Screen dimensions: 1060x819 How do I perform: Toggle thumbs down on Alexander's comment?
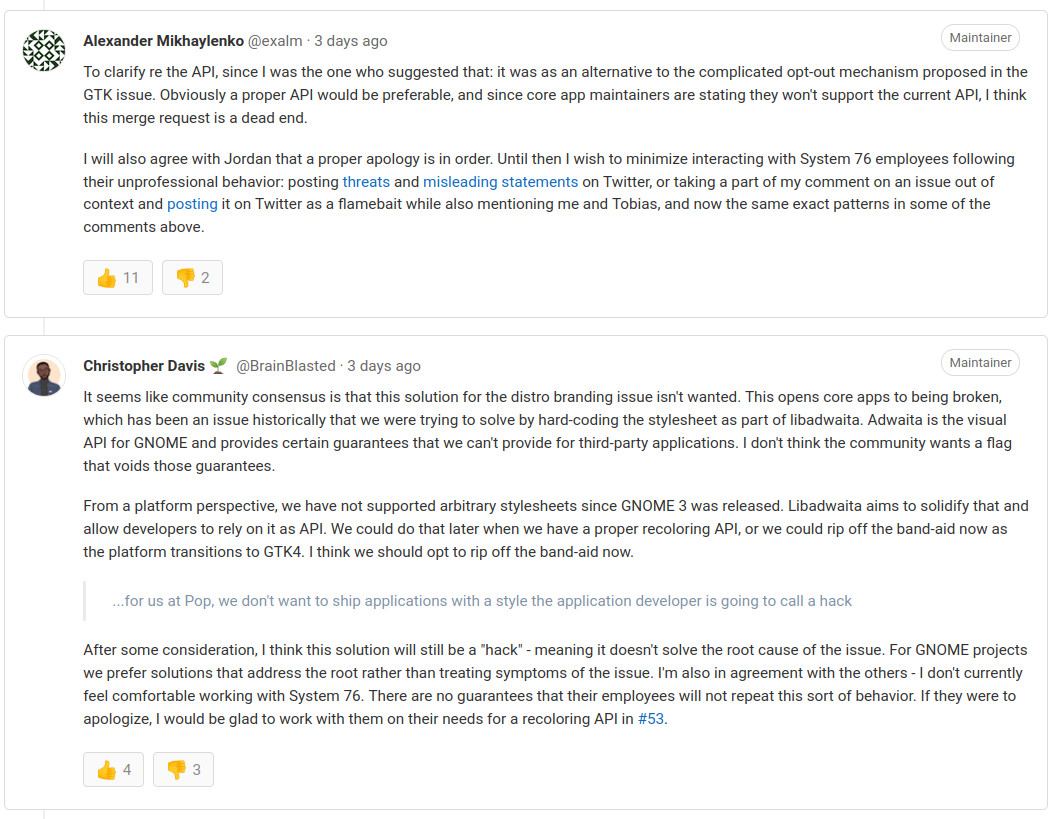click(x=192, y=278)
